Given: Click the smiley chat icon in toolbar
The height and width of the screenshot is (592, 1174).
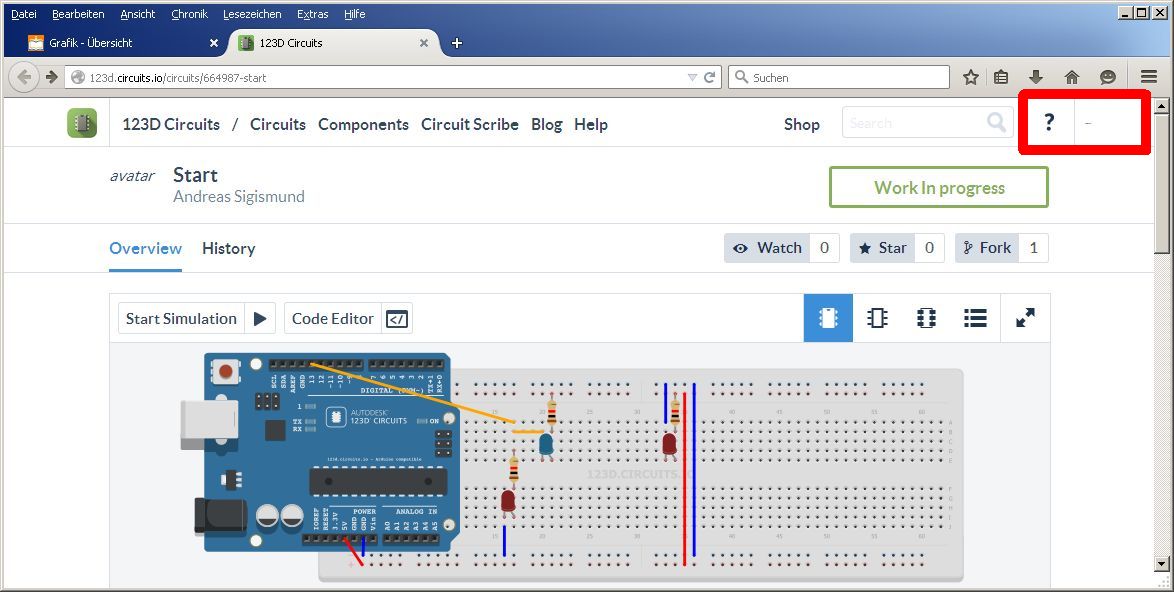Looking at the screenshot, I should tap(1108, 77).
